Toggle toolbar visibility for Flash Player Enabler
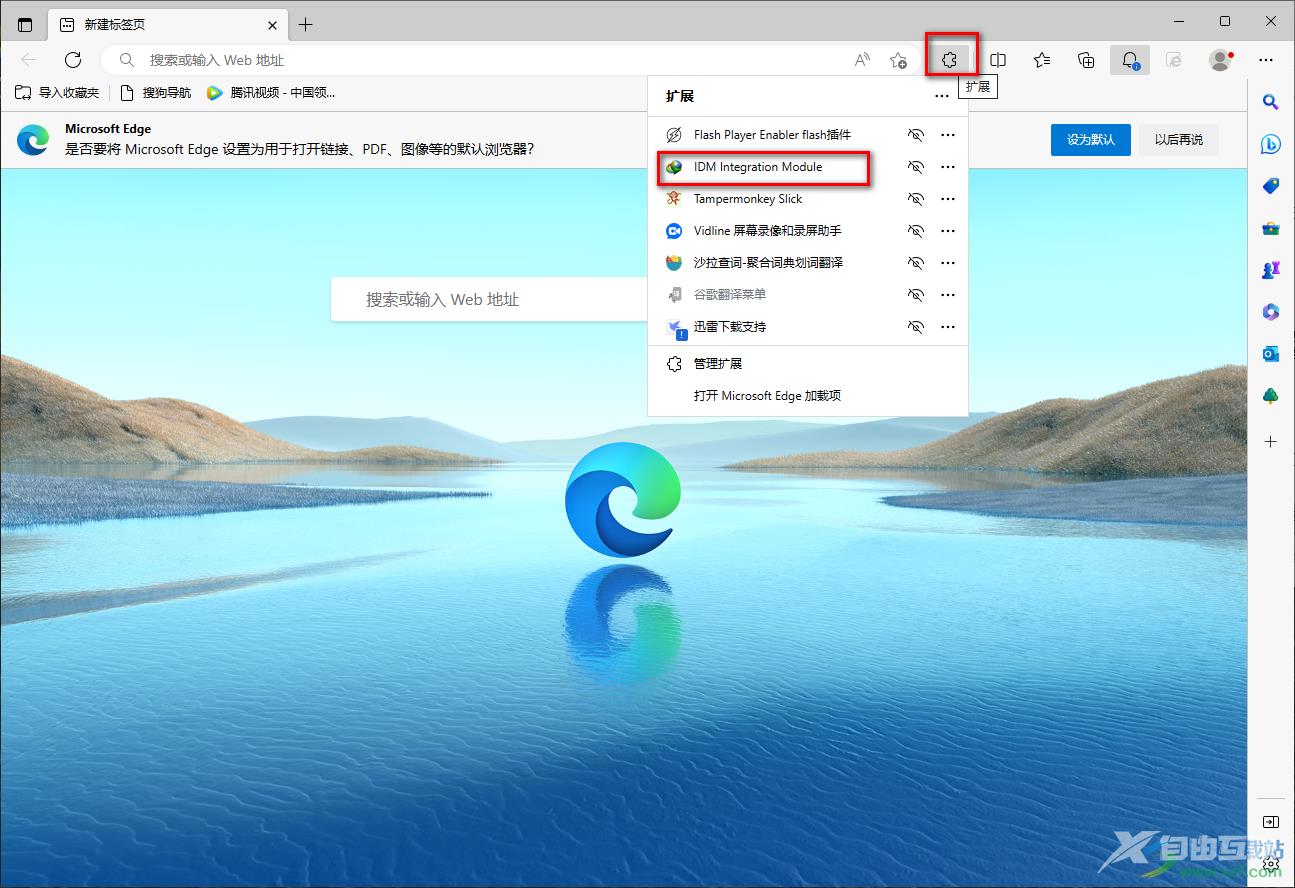The width and height of the screenshot is (1295, 888). (x=915, y=135)
